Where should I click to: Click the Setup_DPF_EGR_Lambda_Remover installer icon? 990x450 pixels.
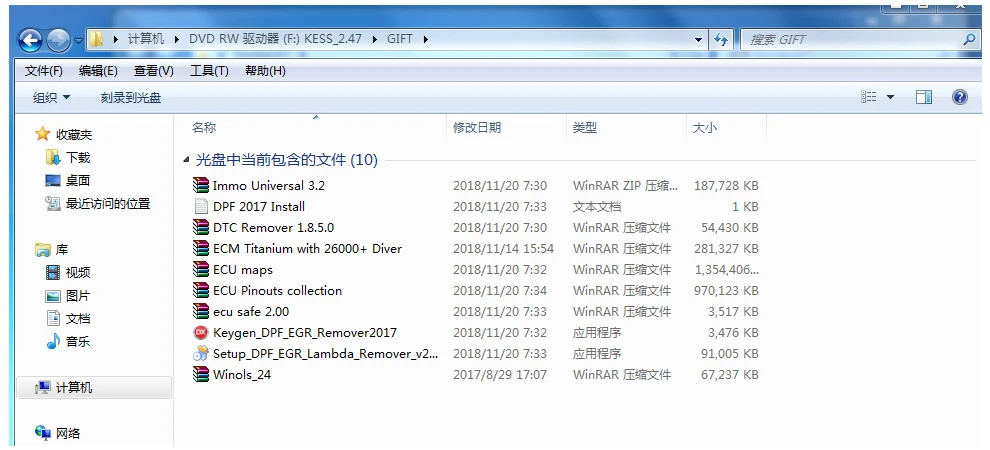coord(200,353)
